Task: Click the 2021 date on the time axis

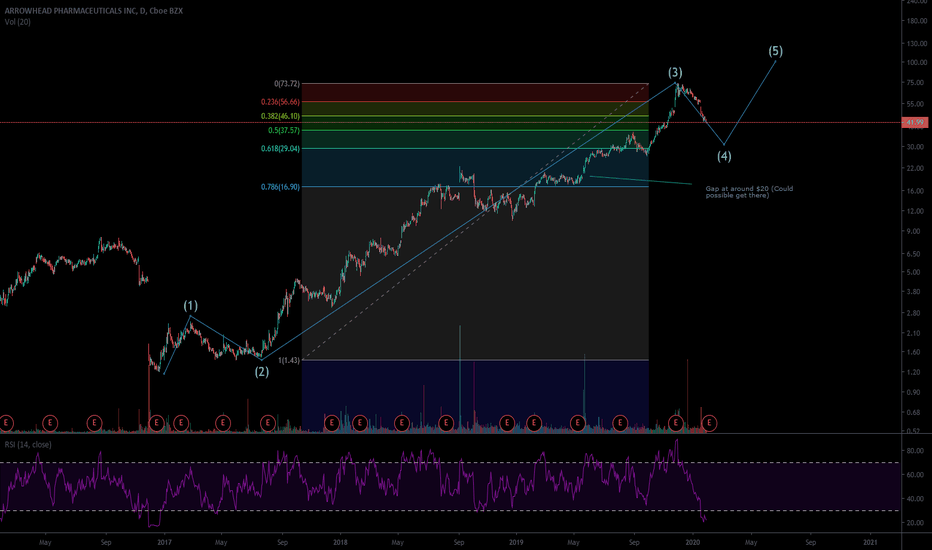Action: point(870,542)
